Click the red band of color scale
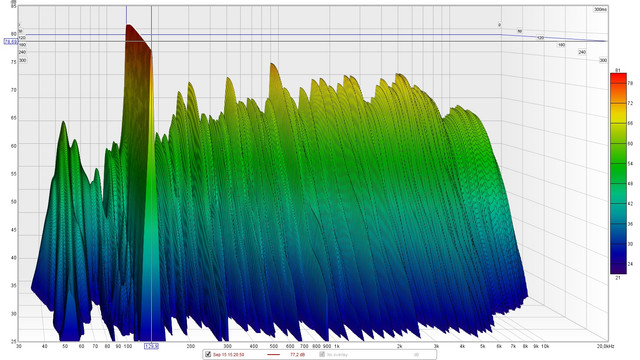Image resolution: width=640 pixels, height=360 pixels. pos(618,78)
